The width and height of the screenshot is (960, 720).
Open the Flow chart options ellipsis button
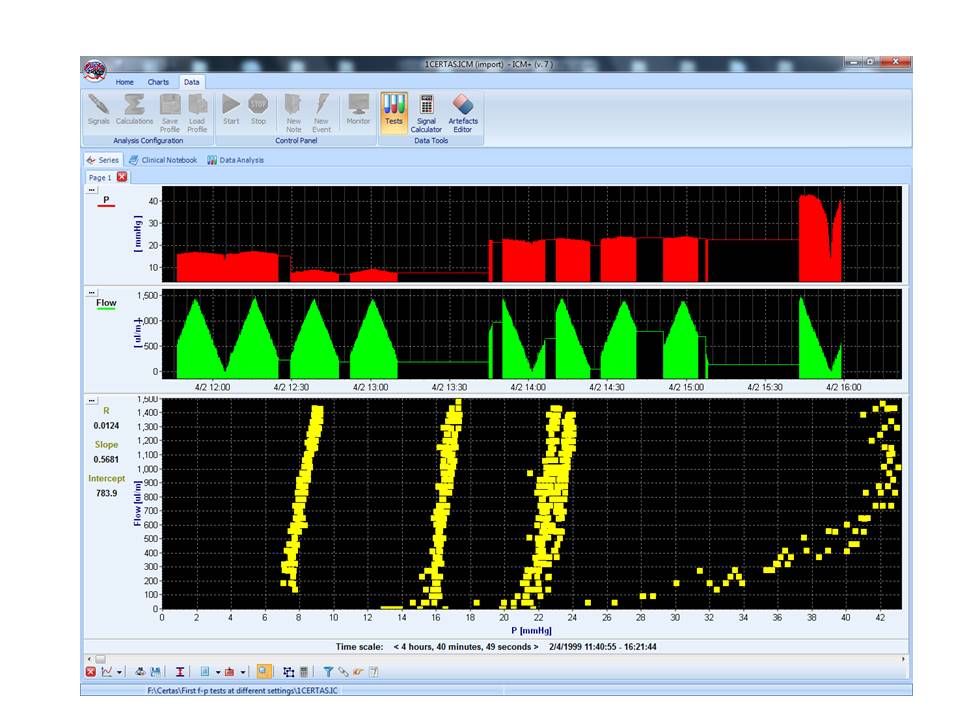click(x=92, y=292)
